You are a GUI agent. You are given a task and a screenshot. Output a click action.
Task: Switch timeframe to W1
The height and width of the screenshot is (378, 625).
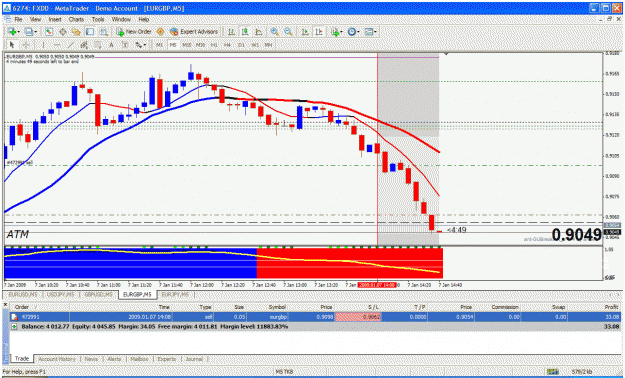point(255,45)
